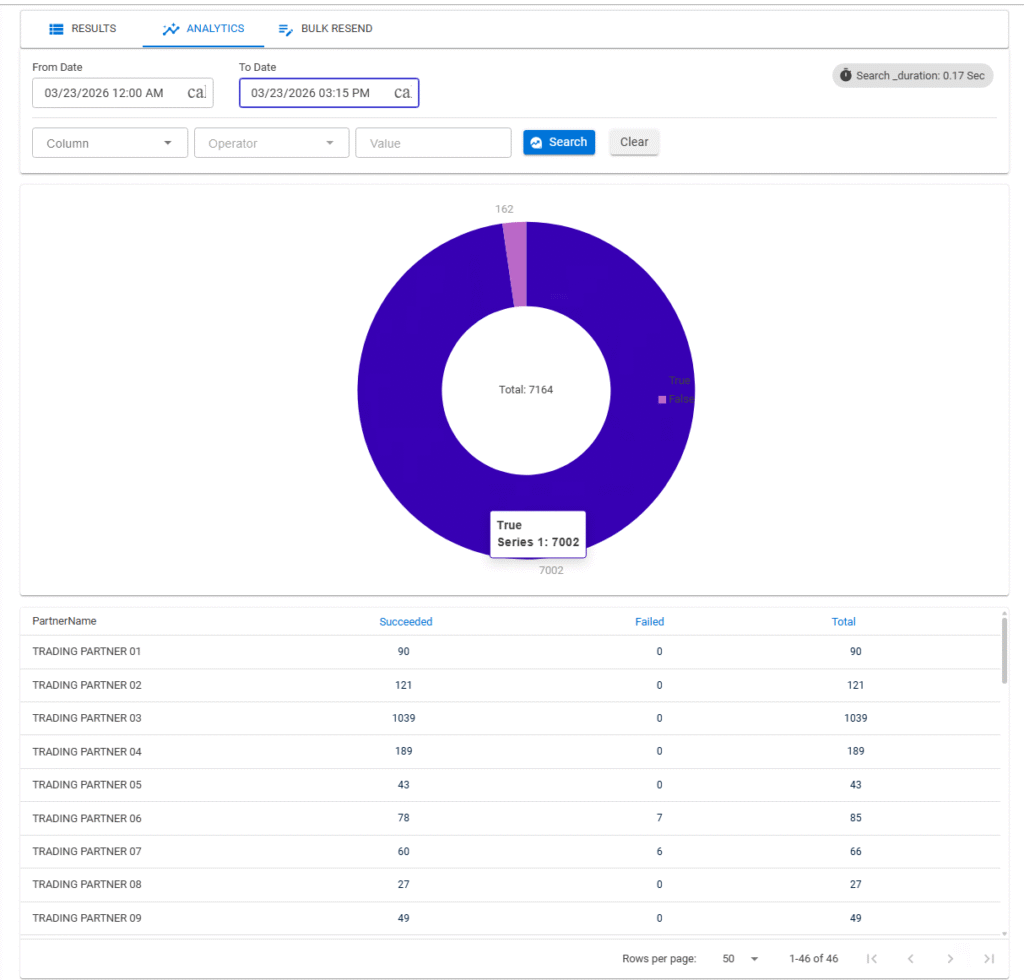Toggle the True series in chart legend
This screenshot has height=980, width=1024.
[x=672, y=380]
